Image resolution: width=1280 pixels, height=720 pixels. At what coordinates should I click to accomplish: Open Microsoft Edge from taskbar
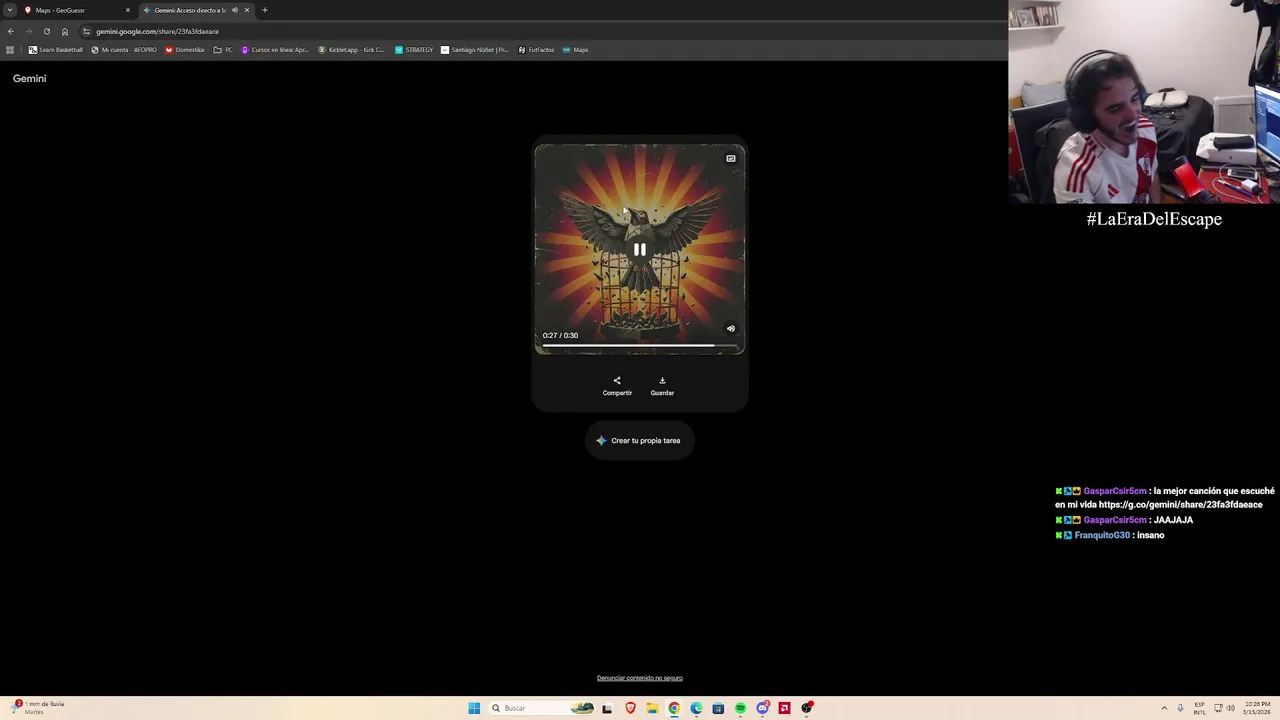[x=696, y=708]
